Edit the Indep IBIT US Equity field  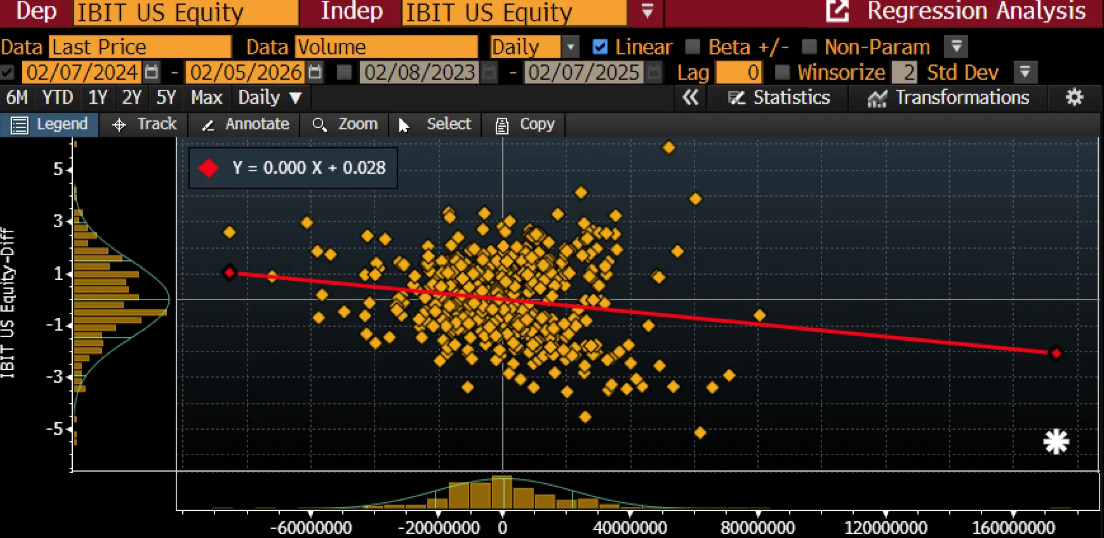pos(514,12)
